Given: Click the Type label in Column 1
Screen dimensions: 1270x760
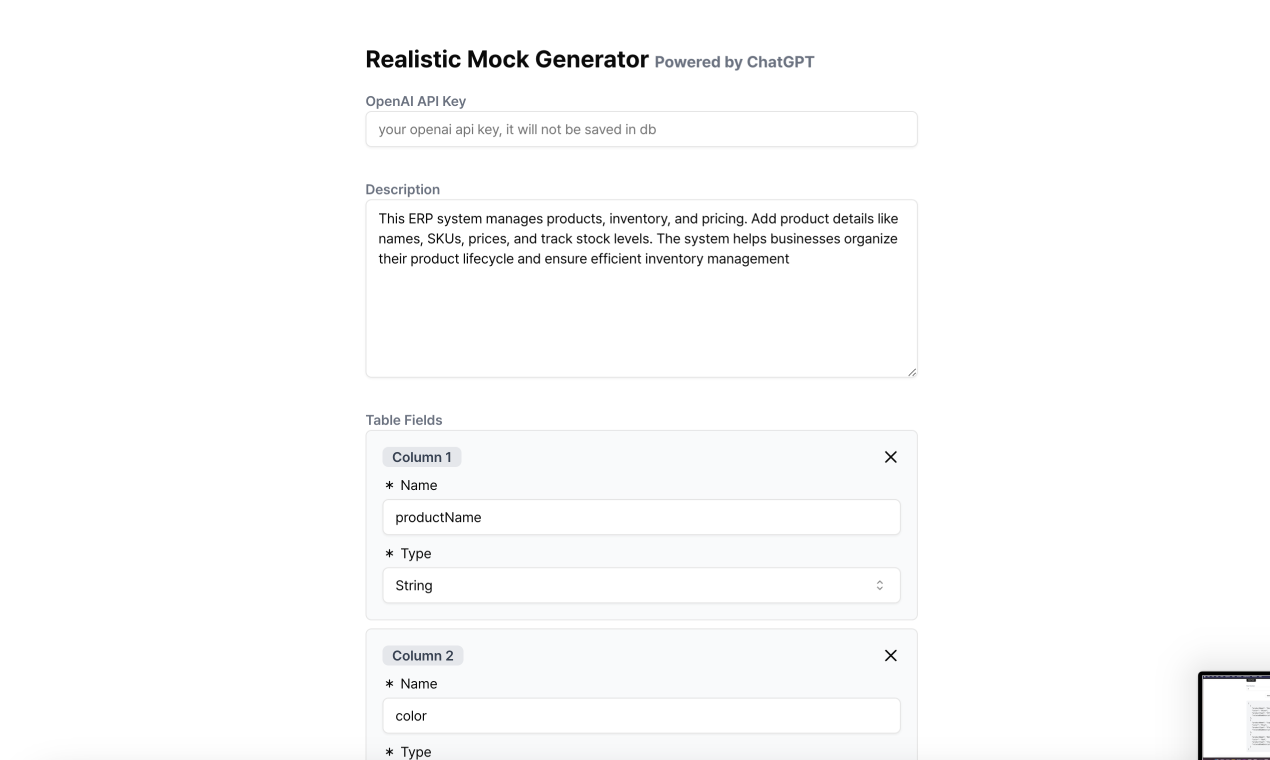Looking at the screenshot, I should (415, 553).
